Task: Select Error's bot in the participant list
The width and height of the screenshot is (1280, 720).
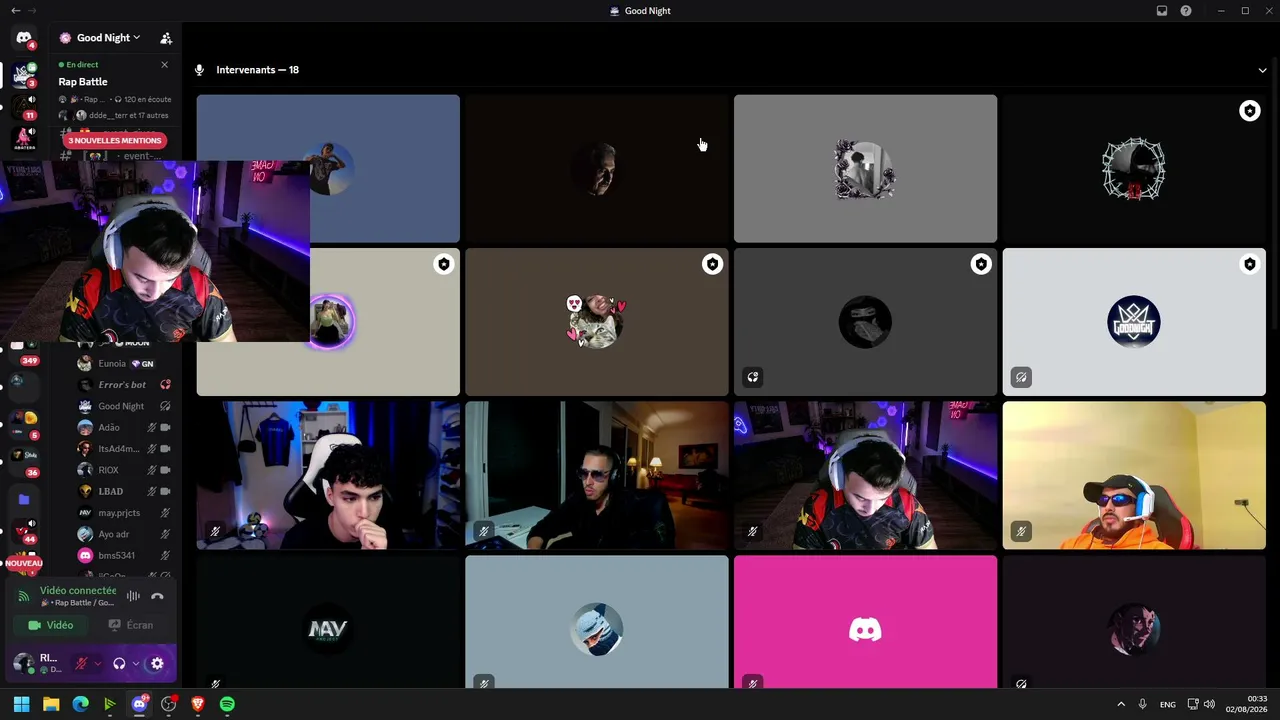Action: (x=124, y=385)
